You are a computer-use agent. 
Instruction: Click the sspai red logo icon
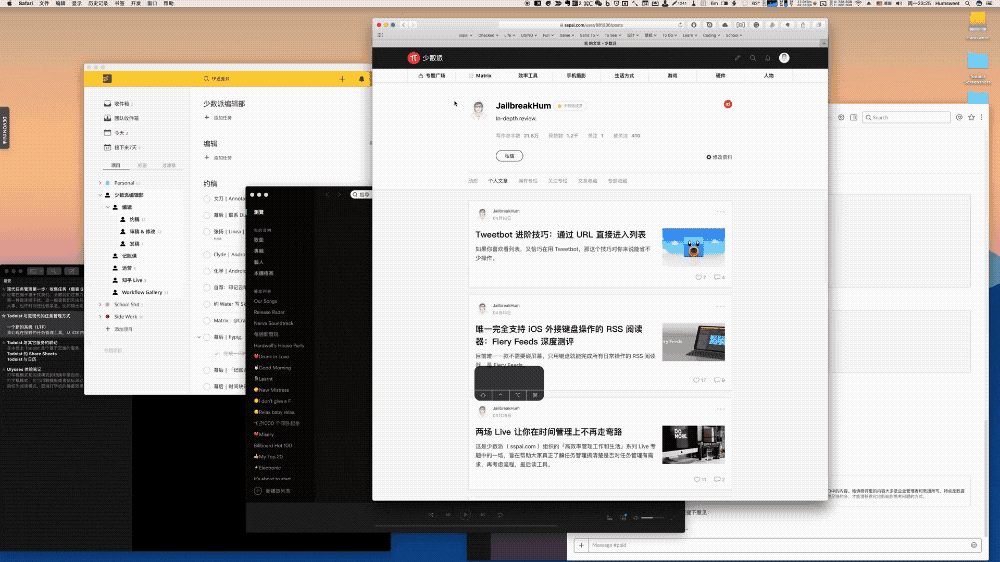[x=412, y=58]
